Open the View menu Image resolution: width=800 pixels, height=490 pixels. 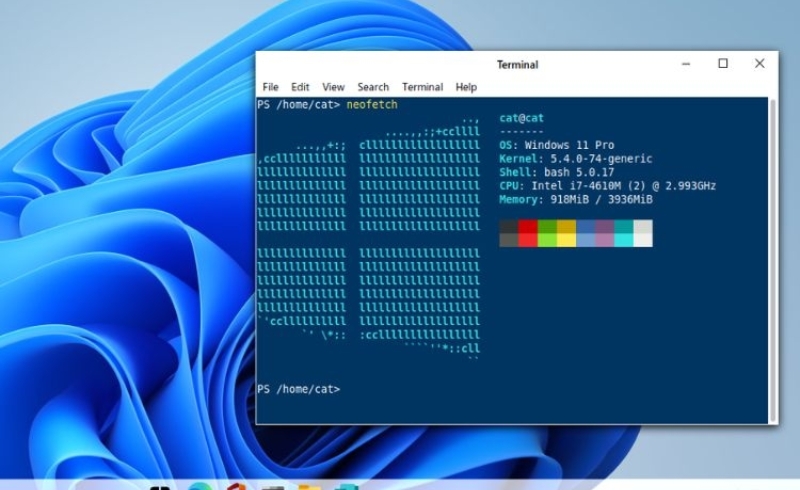click(333, 87)
